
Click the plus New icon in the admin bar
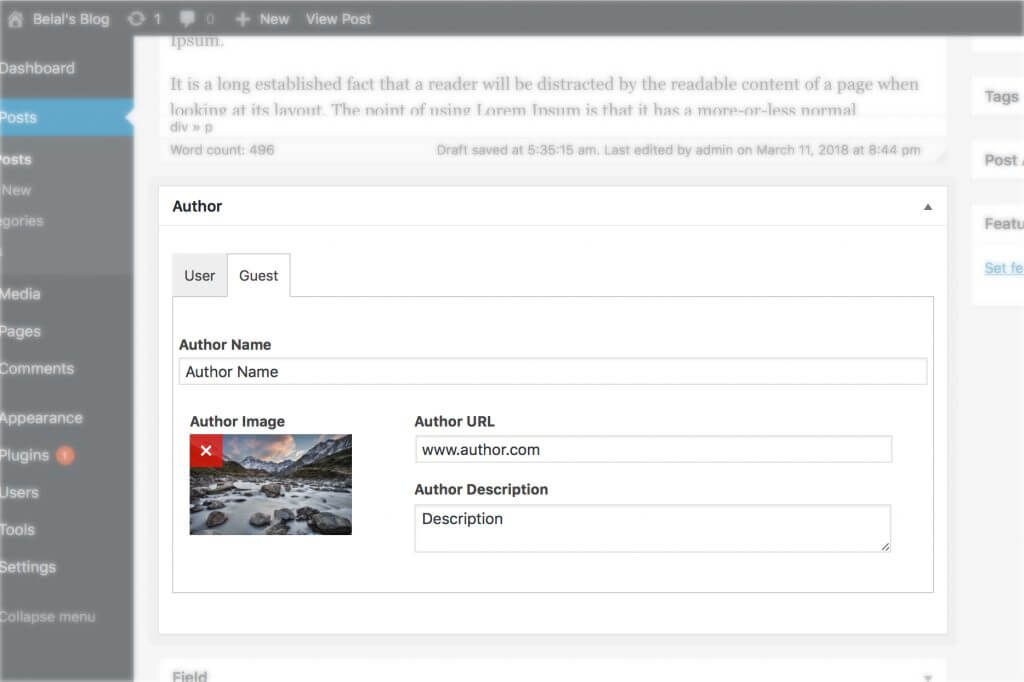pyautogui.click(x=242, y=19)
